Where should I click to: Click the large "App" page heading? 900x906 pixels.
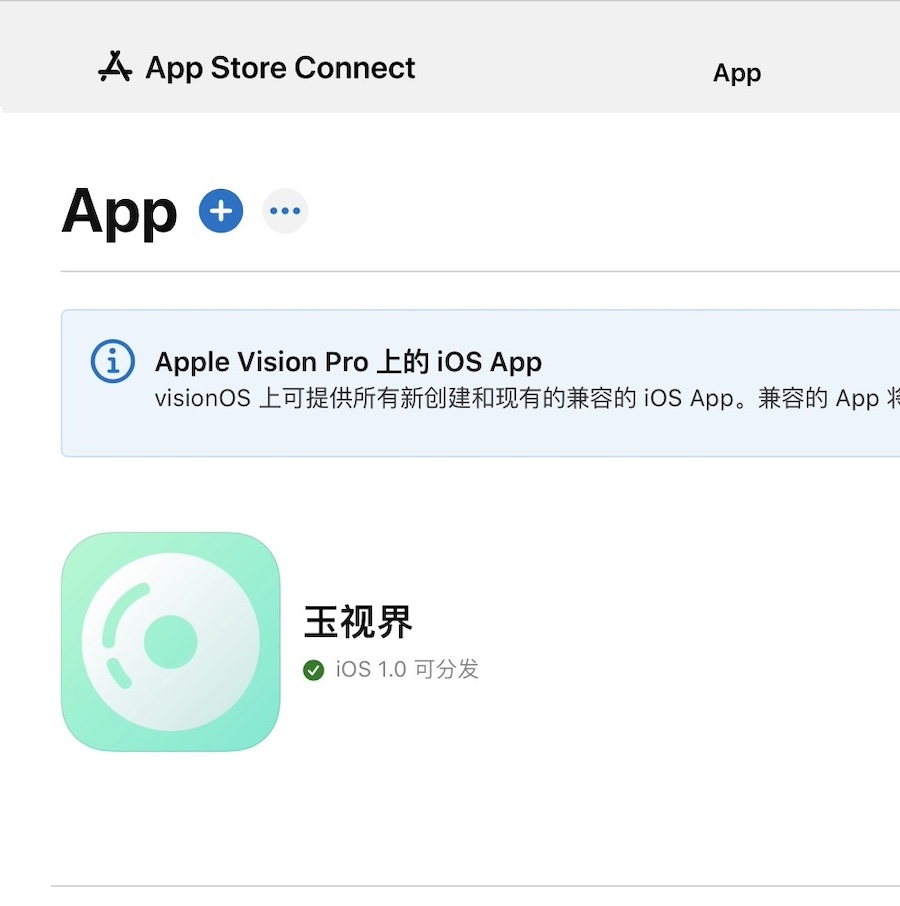[x=120, y=212]
